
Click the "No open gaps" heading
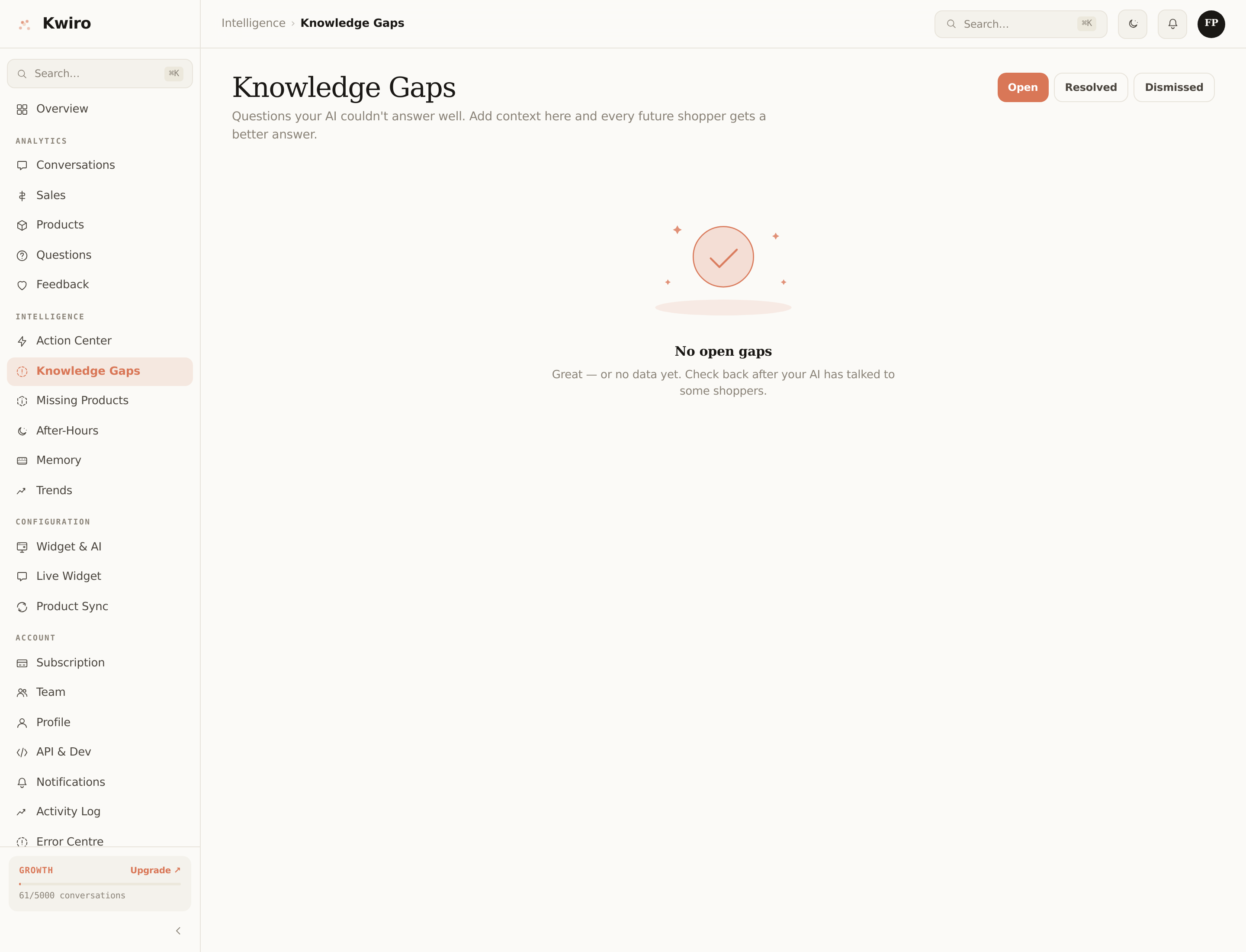click(x=723, y=351)
